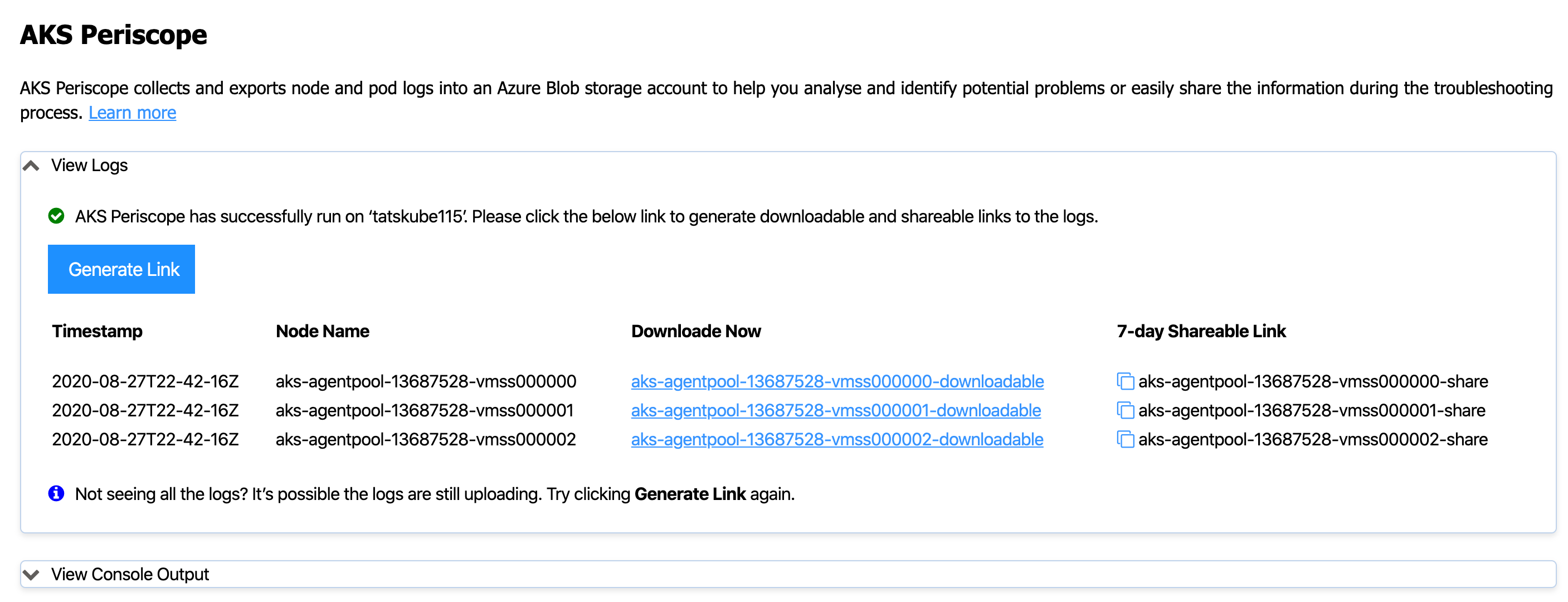Expand the View Console Output chevron
The height and width of the screenshot is (602, 1568).
[31, 575]
